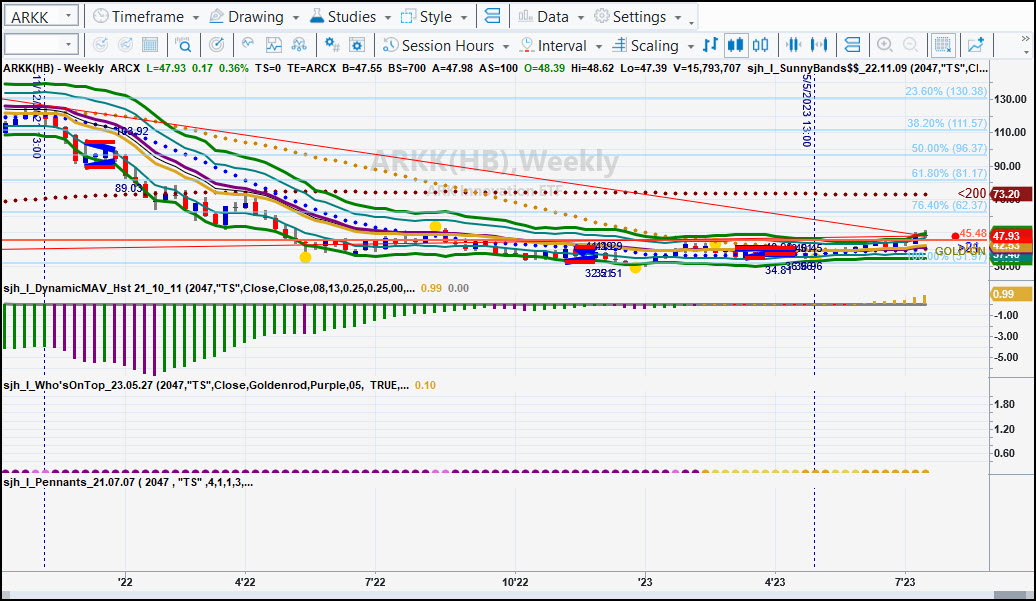Switch to hollow candlestick chart style
Screen dimensions: 1036x601
[x=760, y=45]
